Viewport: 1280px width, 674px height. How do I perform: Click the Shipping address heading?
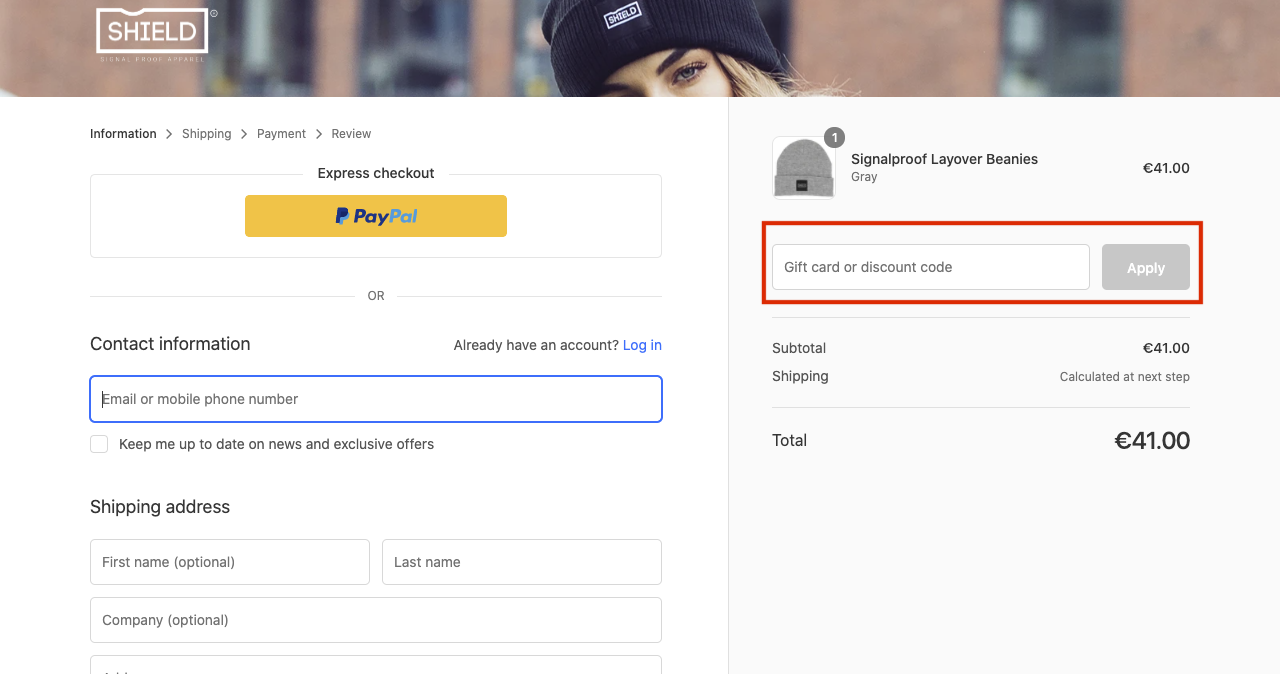coord(160,507)
